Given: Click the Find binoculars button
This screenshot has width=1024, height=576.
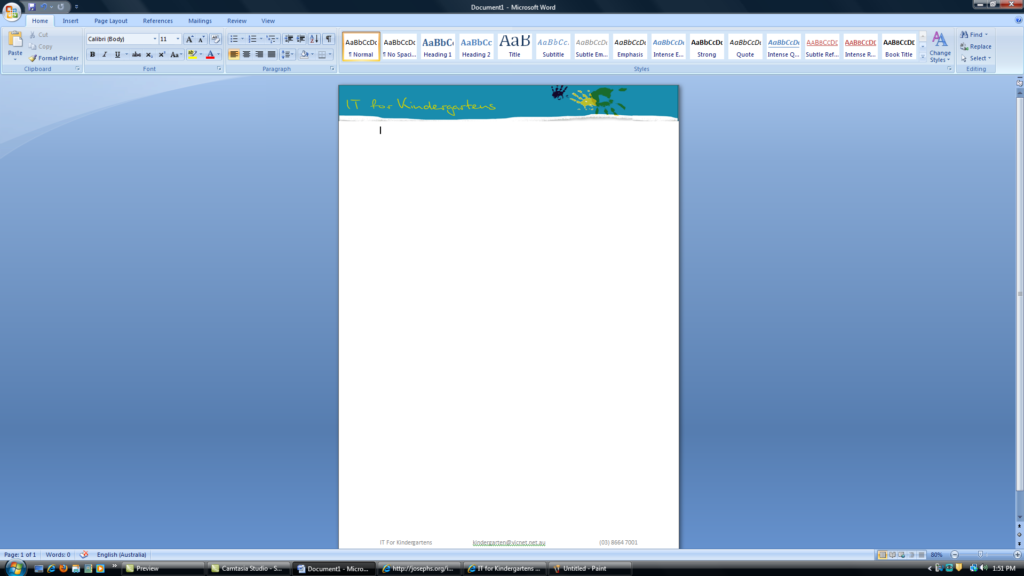Looking at the screenshot, I should (972, 35).
